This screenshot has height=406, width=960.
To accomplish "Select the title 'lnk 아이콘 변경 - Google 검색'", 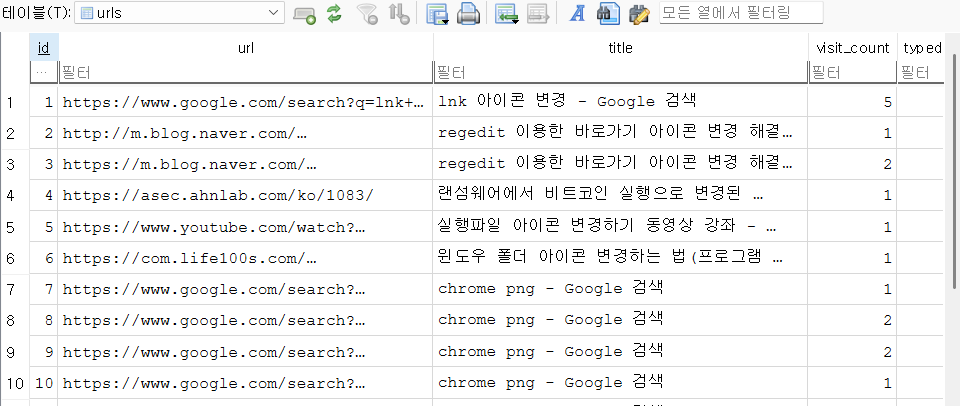I will 620,102.
